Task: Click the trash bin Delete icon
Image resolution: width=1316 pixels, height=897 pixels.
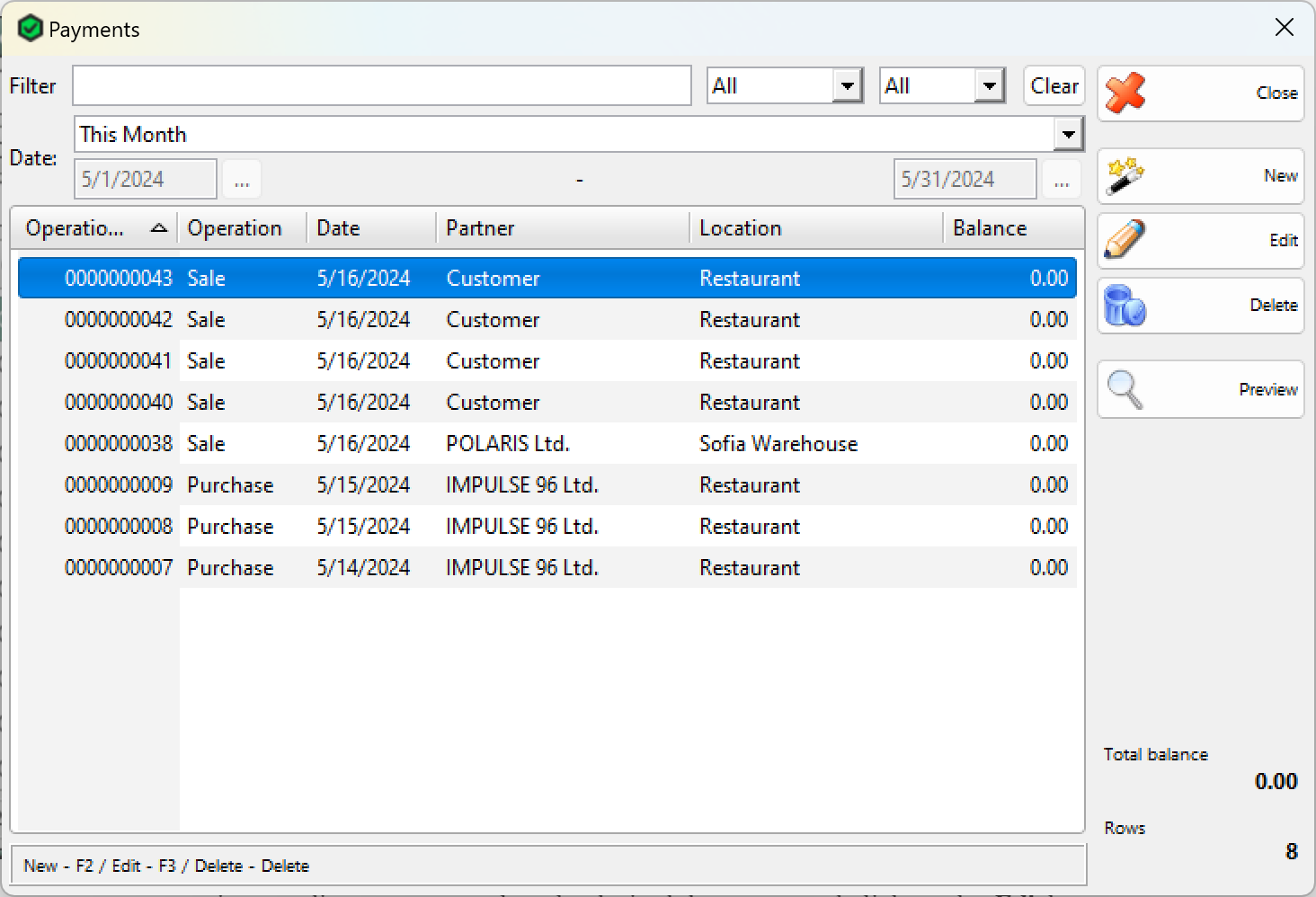Action: (1125, 306)
